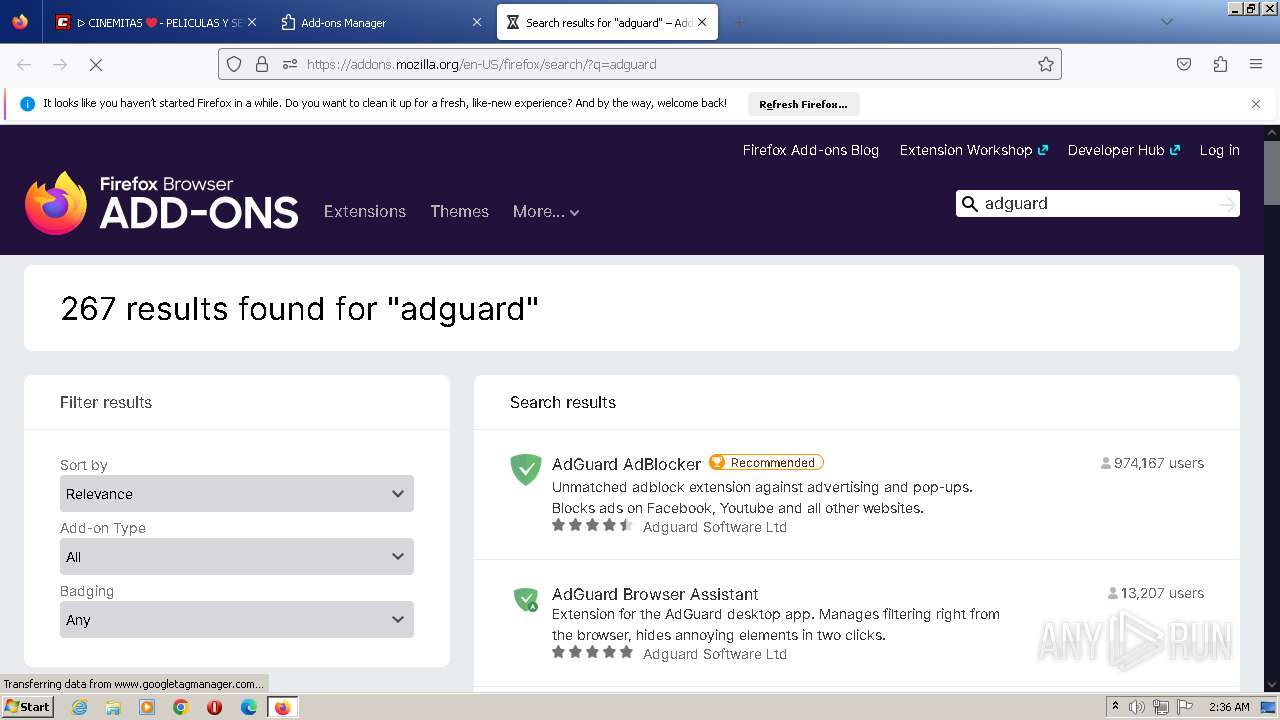Open the File Explorer taskbar icon
Screen dimensions: 1280x720
(x=113, y=707)
